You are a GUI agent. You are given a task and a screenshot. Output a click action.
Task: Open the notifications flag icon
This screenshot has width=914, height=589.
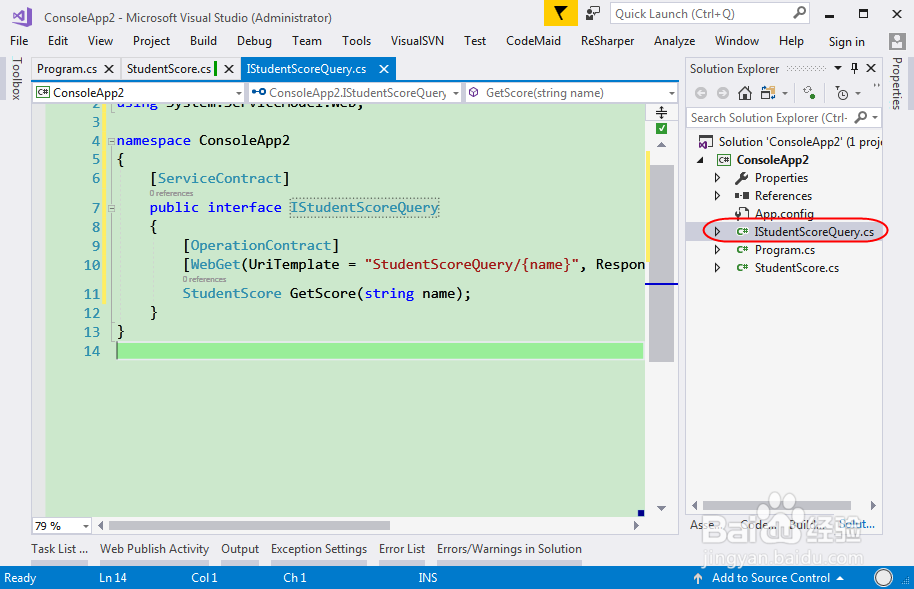point(560,13)
